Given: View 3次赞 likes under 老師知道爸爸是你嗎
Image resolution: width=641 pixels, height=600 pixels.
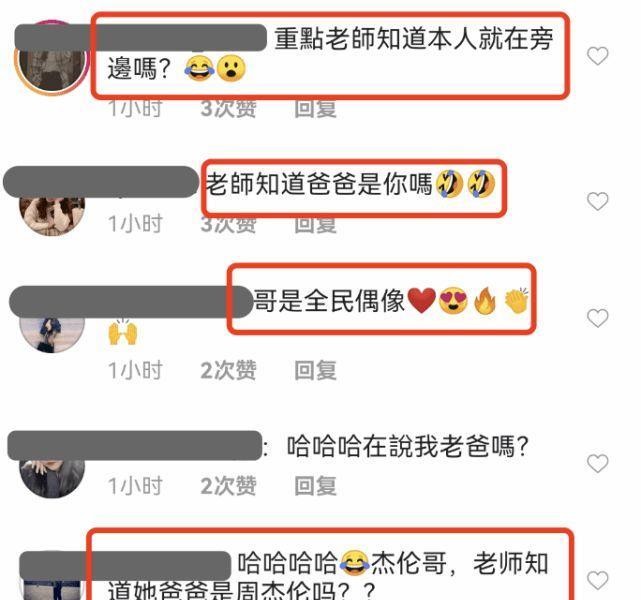Looking at the screenshot, I should click(229, 225).
